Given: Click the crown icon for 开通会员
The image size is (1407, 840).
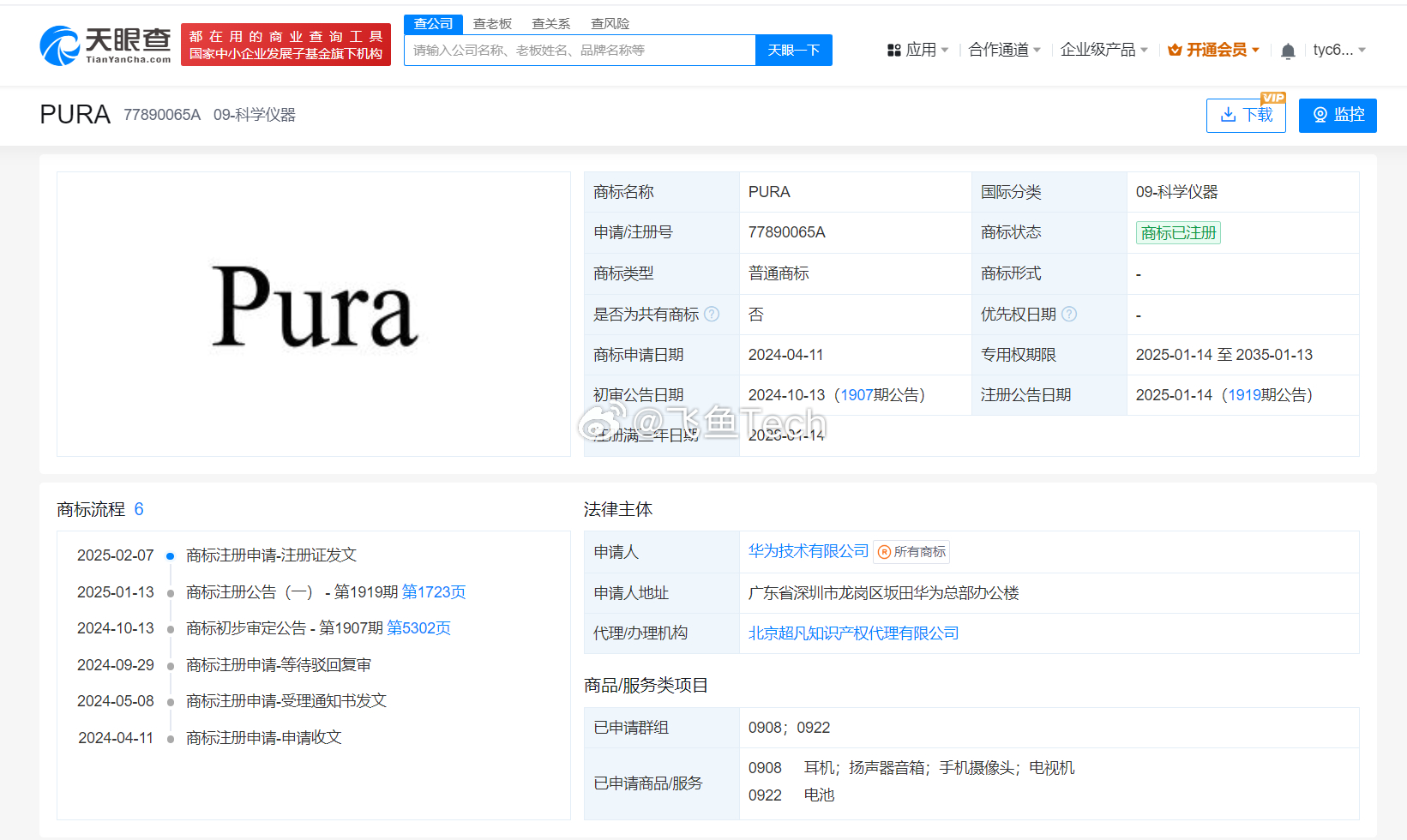Looking at the screenshot, I should [x=1175, y=50].
